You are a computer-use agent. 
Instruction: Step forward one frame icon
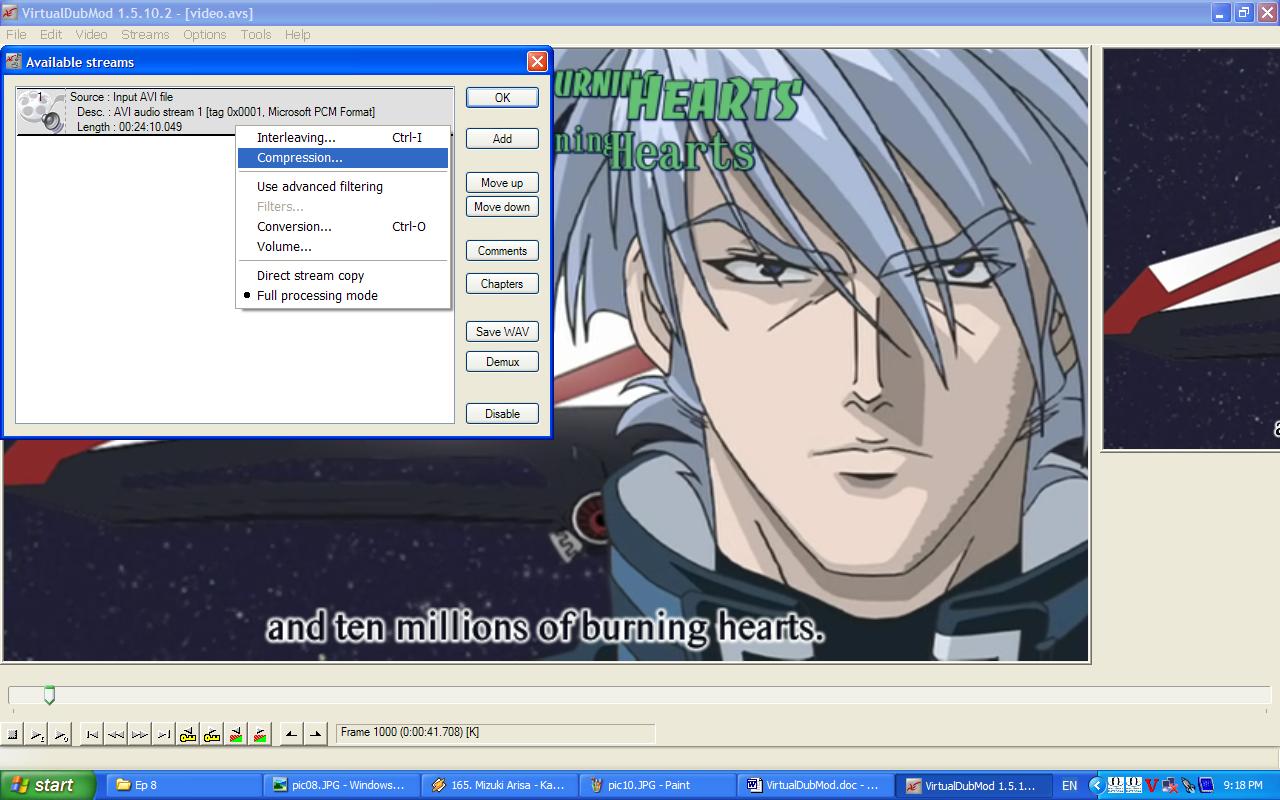tap(140, 735)
